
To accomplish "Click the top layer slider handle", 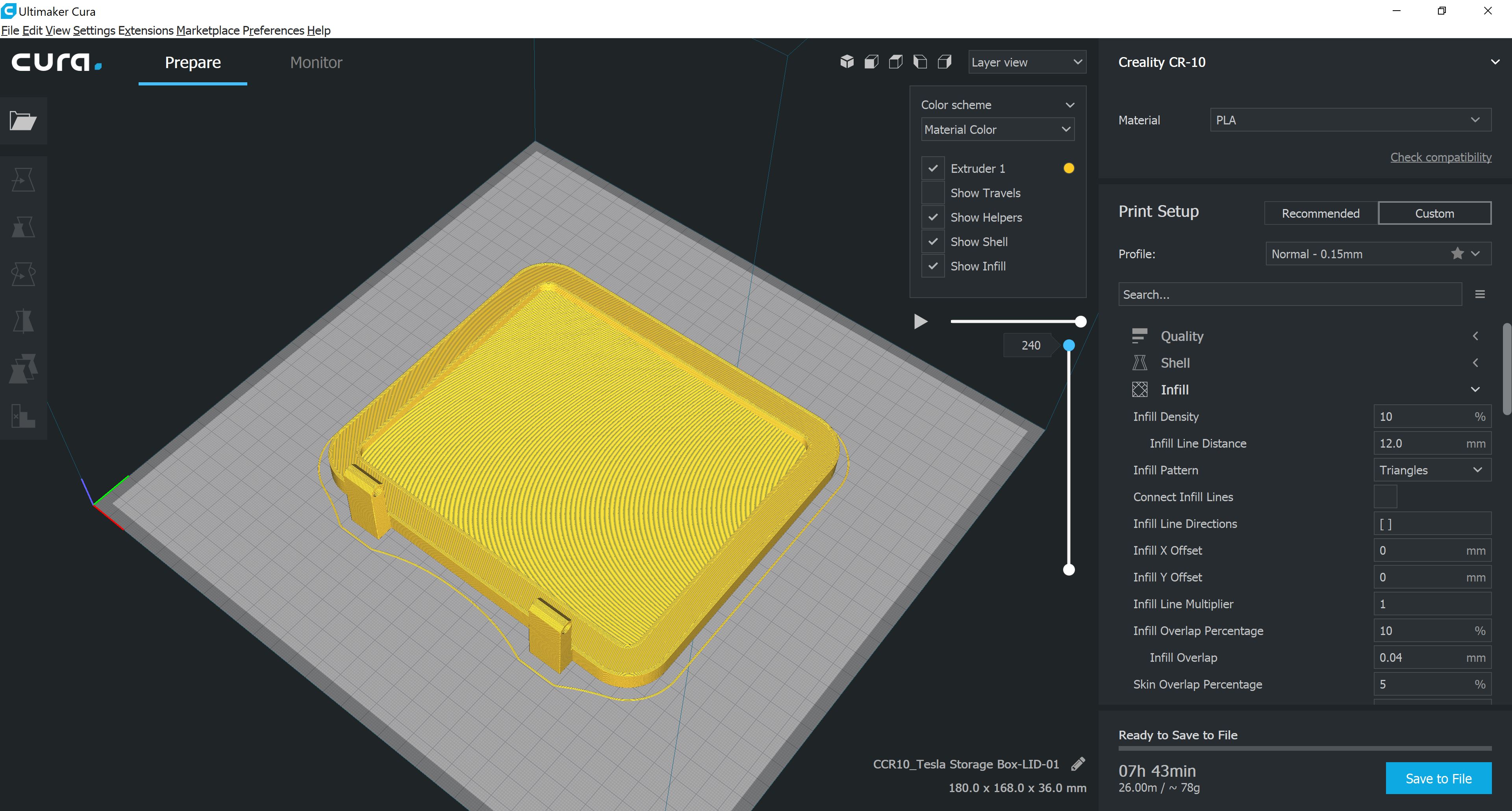I will tap(1069, 345).
